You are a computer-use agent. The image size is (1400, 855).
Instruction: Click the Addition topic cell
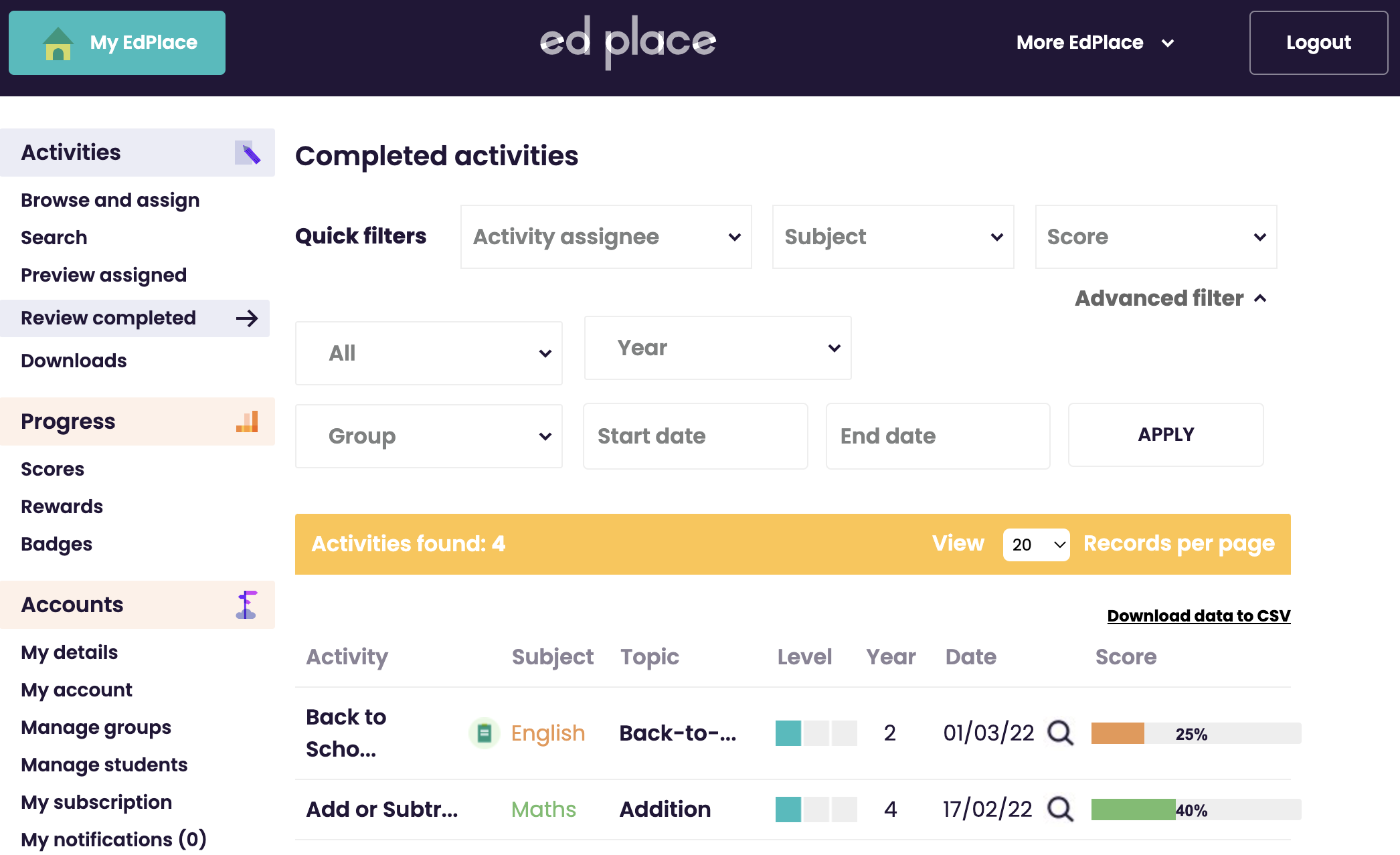pyautogui.click(x=665, y=810)
